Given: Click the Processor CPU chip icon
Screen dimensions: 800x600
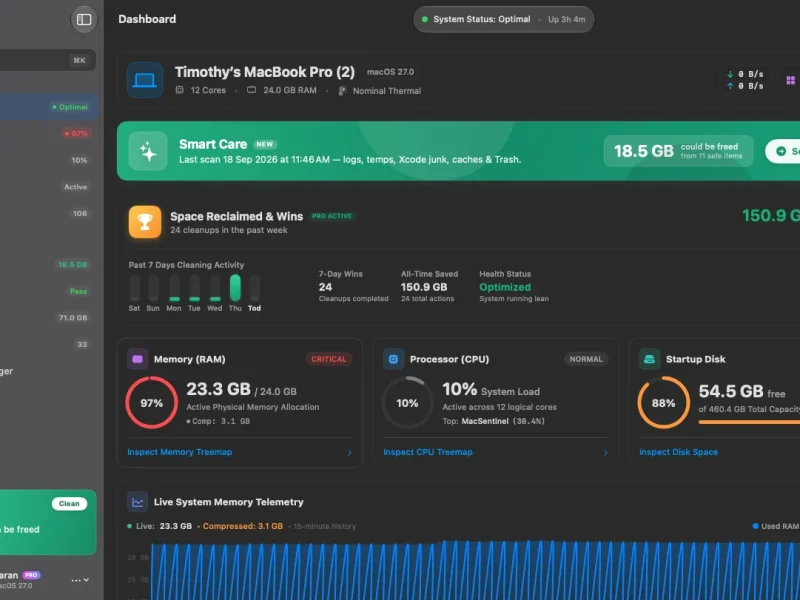Looking at the screenshot, I should click(x=393, y=359).
